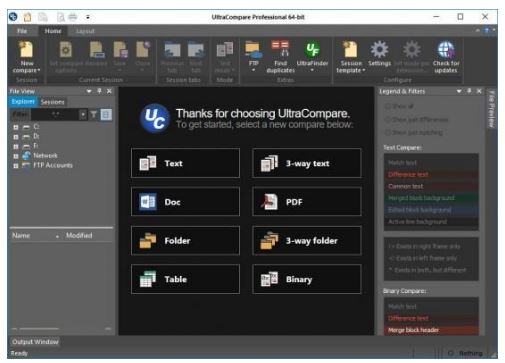The image size is (505, 363).
Task: Open File View panel options dropdown
Action: [89, 91]
